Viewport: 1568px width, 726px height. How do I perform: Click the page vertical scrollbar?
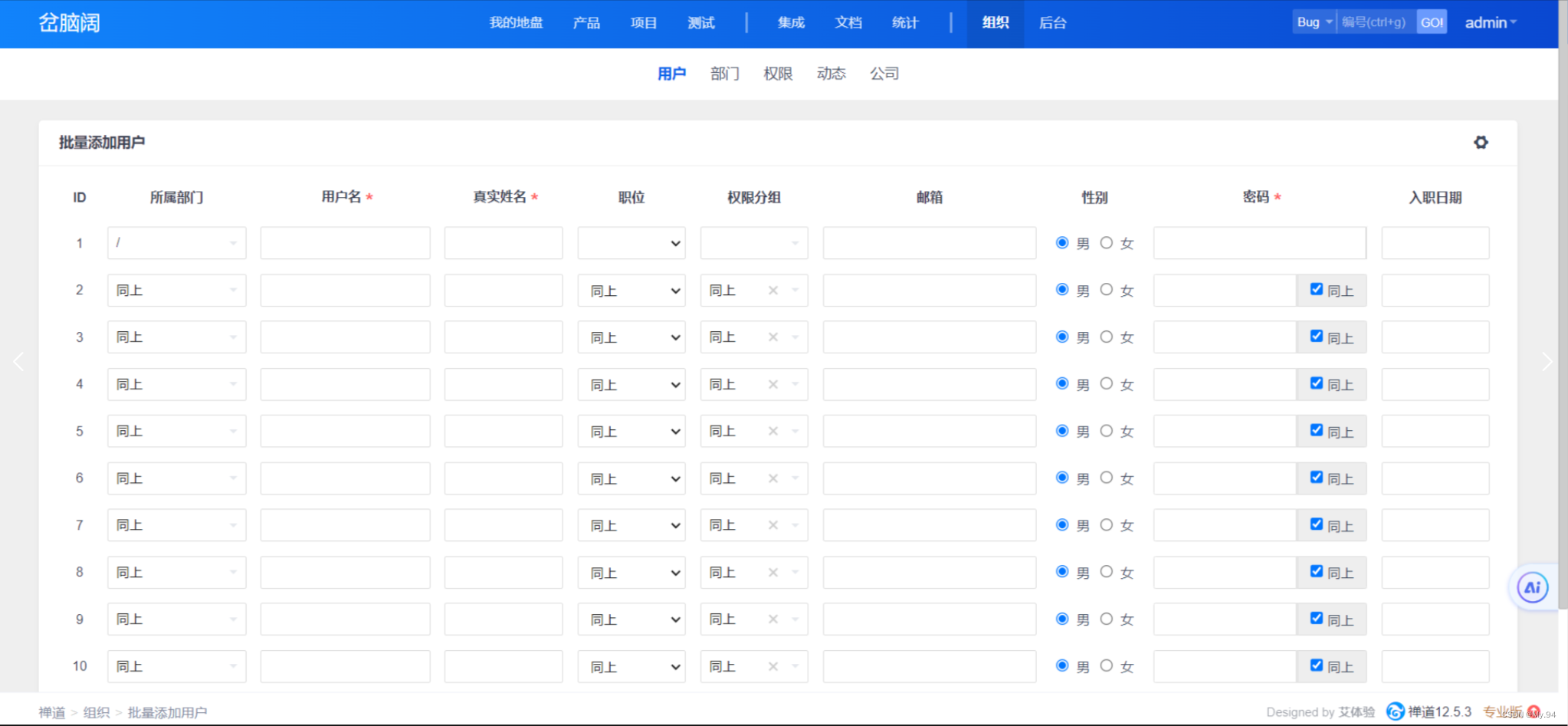pos(1563,307)
